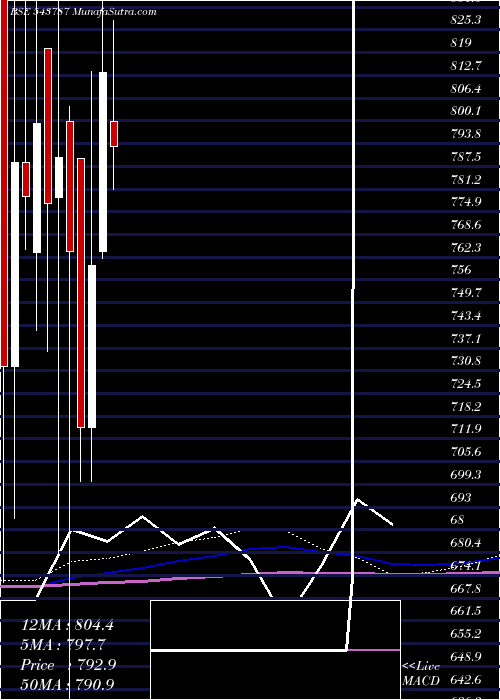This screenshot has height=700, width=500.
Task: Select the 680.4 price level label
Action: (x=466, y=543)
